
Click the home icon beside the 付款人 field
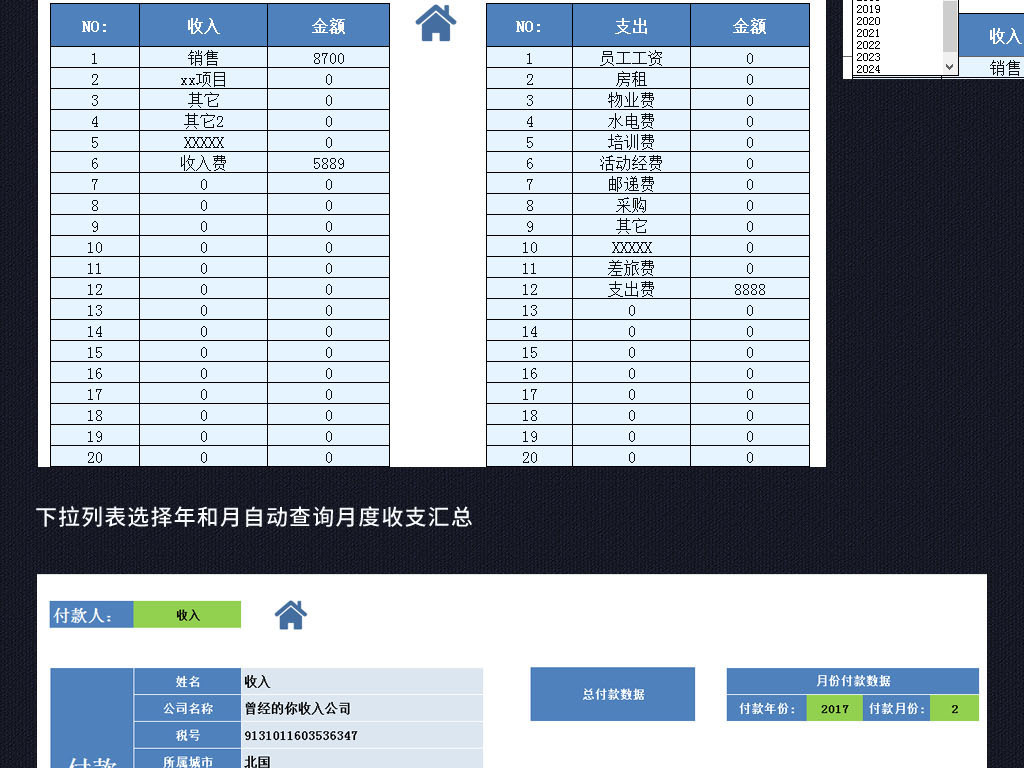(x=291, y=615)
